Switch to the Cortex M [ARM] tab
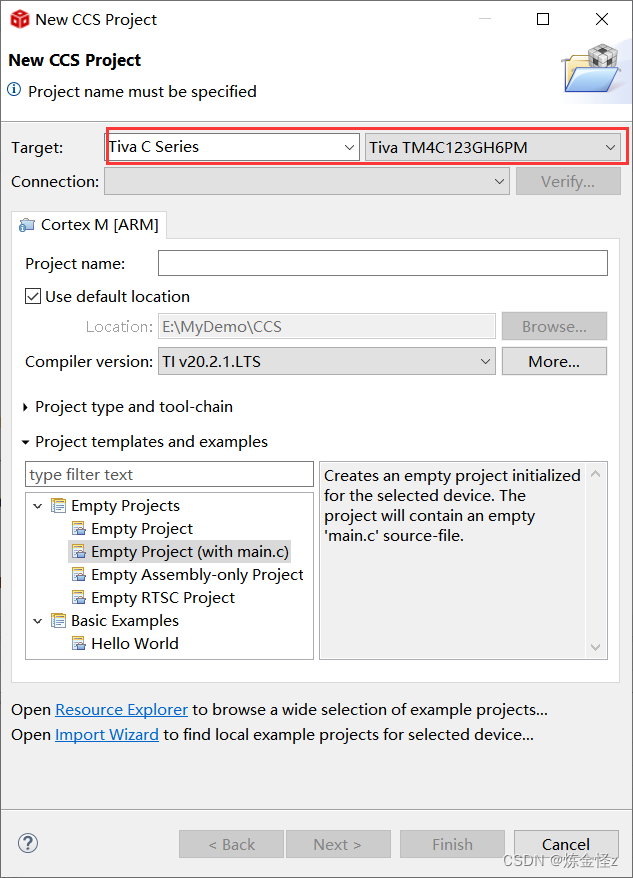The height and width of the screenshot is (878, 633). pyautogui.click(x=90, y=225)
